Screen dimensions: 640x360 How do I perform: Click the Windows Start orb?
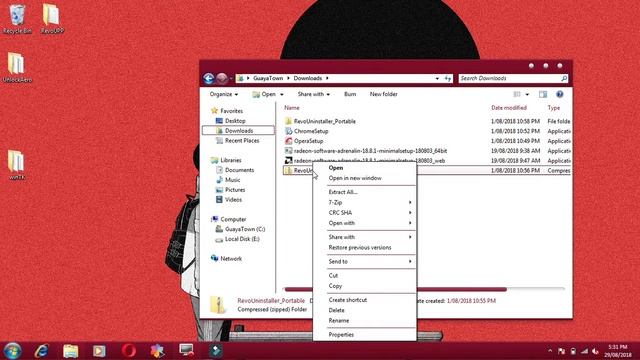[12, 351]
